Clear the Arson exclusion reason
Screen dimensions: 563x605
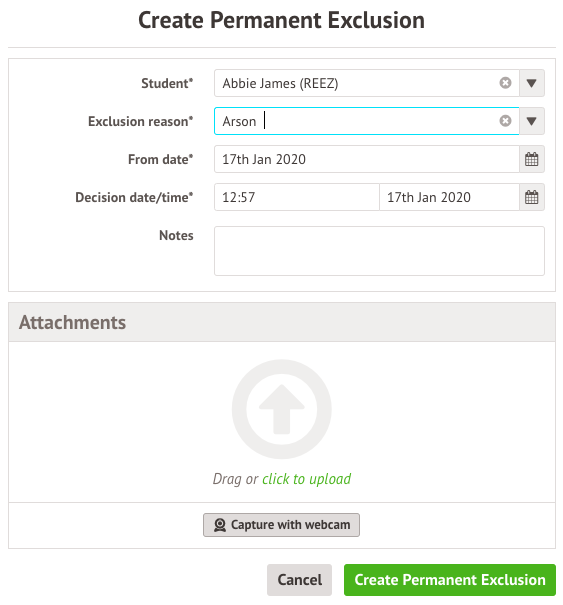(505, 121)
